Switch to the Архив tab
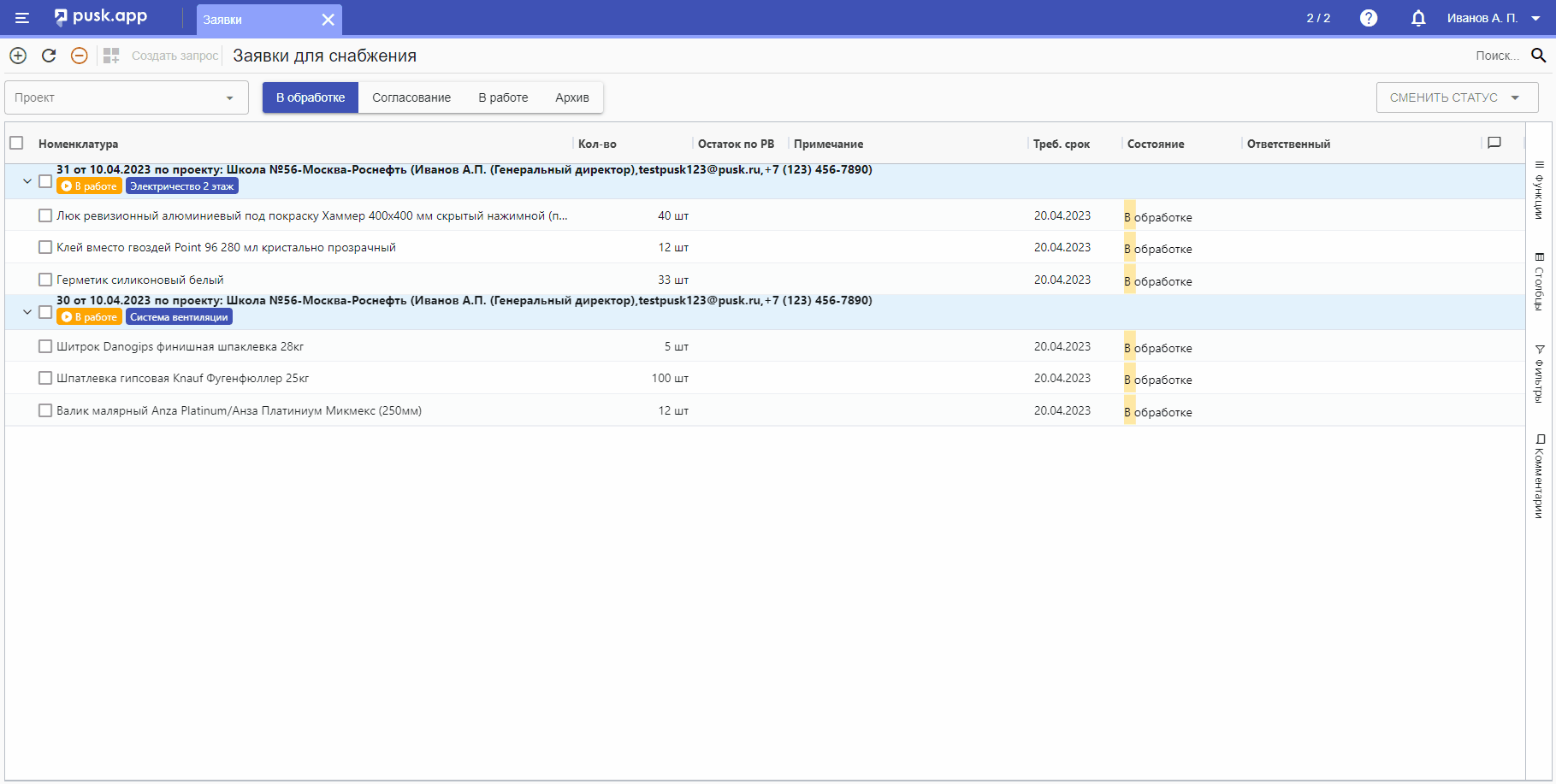The image size is (1556, 784). click(x=572, y=97)
